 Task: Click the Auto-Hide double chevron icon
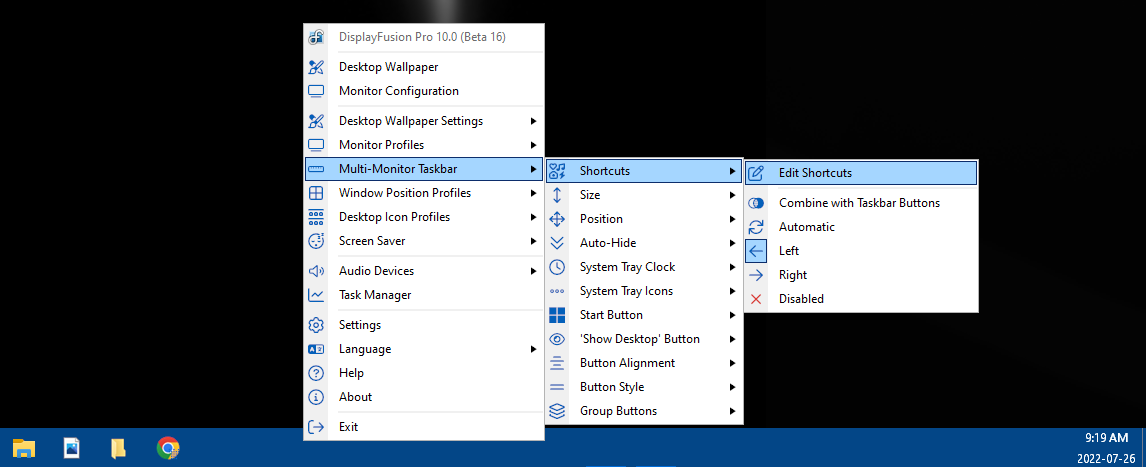point(557,243)
